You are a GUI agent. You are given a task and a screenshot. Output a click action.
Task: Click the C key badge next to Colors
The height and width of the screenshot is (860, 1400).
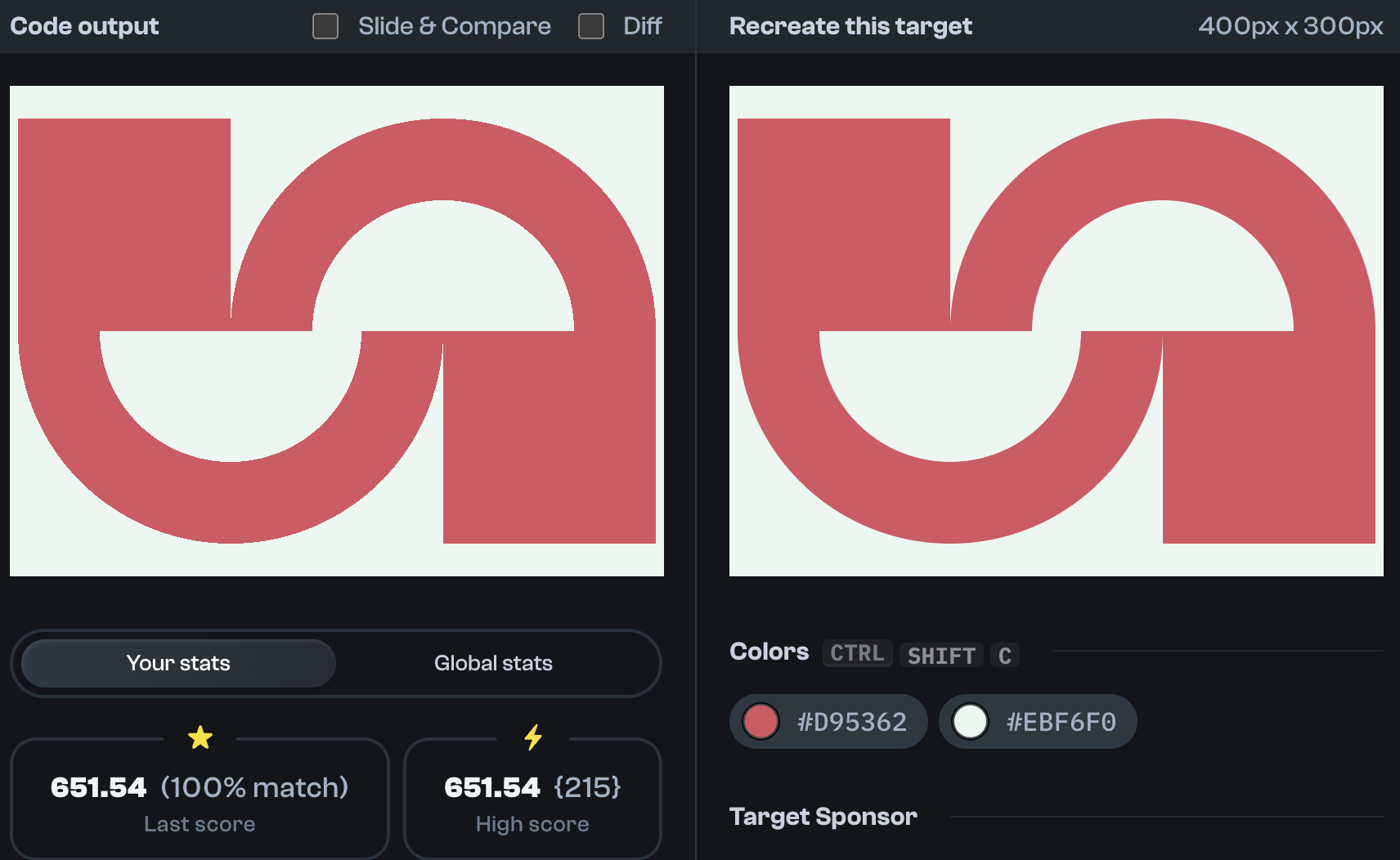coord(1004,655)
